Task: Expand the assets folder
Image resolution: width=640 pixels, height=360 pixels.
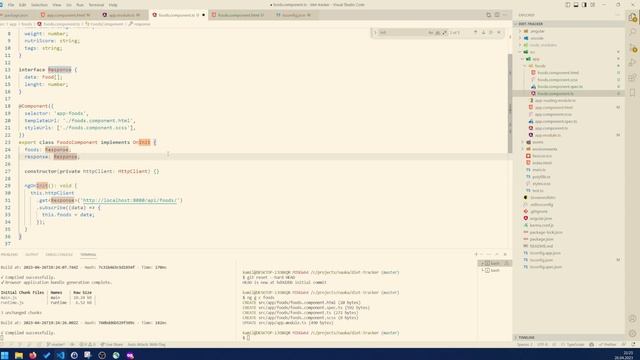Action: 569,142
